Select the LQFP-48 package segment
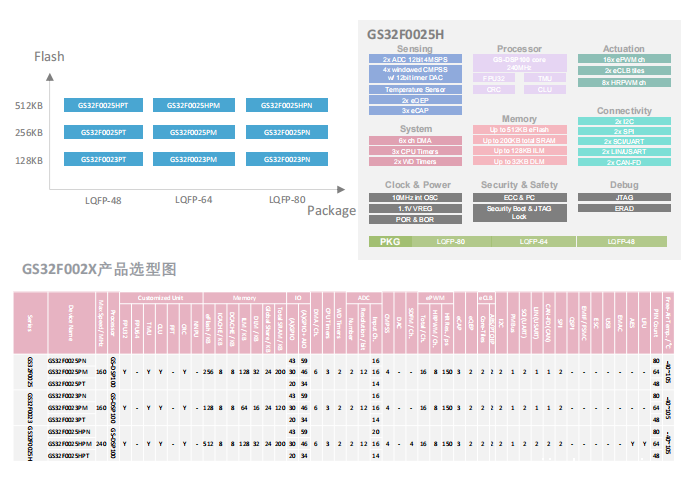 pos(622,241)
